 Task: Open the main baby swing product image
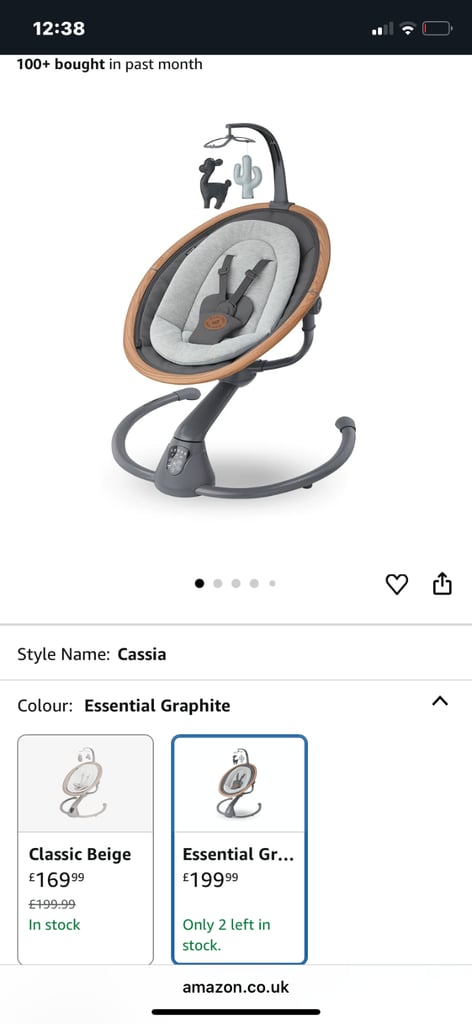234,310
